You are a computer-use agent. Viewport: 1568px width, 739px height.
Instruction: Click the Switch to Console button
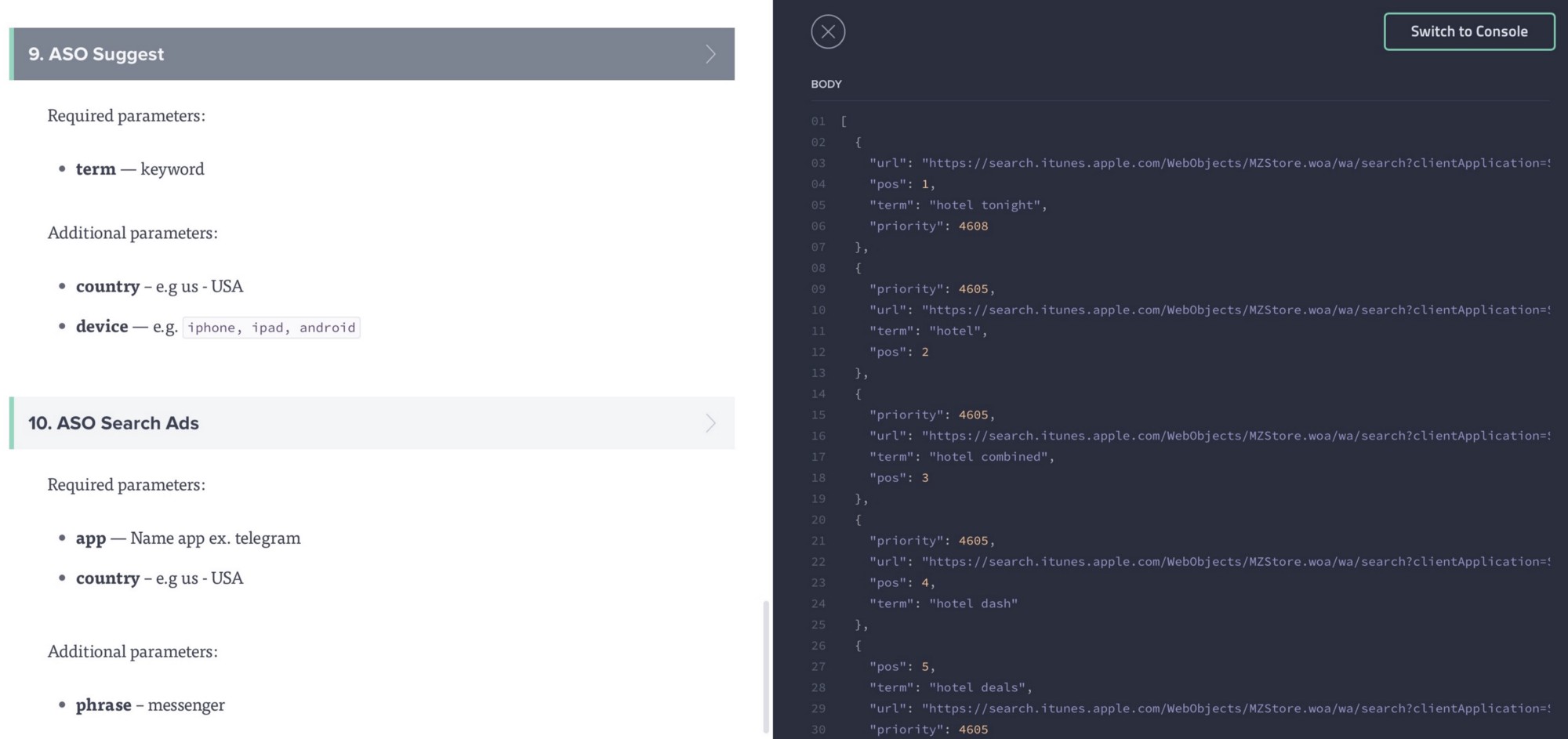point(1468,32)
